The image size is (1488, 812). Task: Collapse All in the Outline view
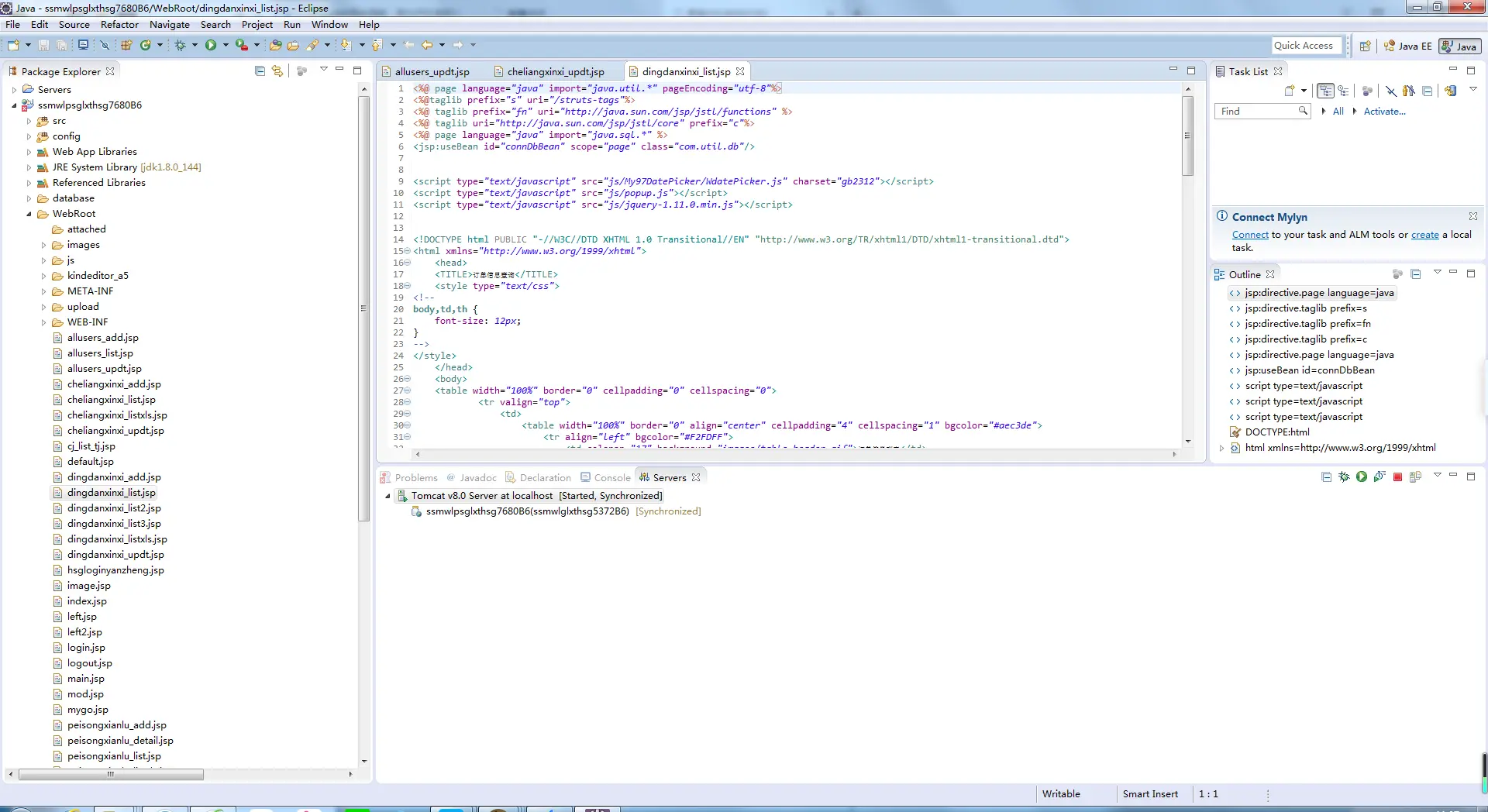[1415, 274]
